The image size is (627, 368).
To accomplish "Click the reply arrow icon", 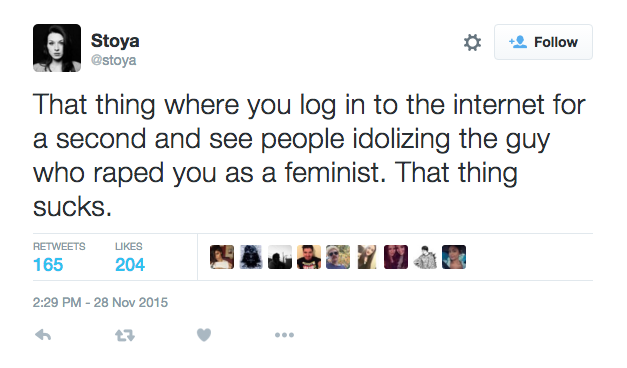I will (x=43, y=335).
